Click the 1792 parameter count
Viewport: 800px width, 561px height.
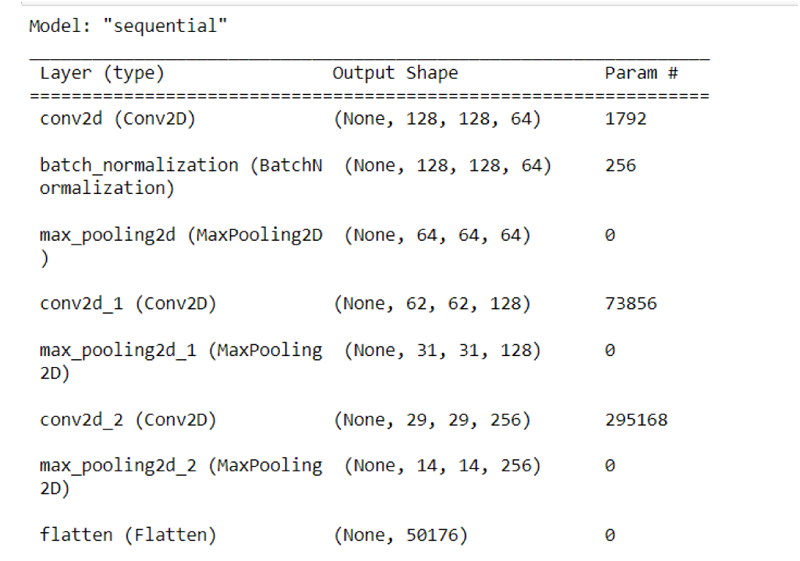click(x=626, y=119)
